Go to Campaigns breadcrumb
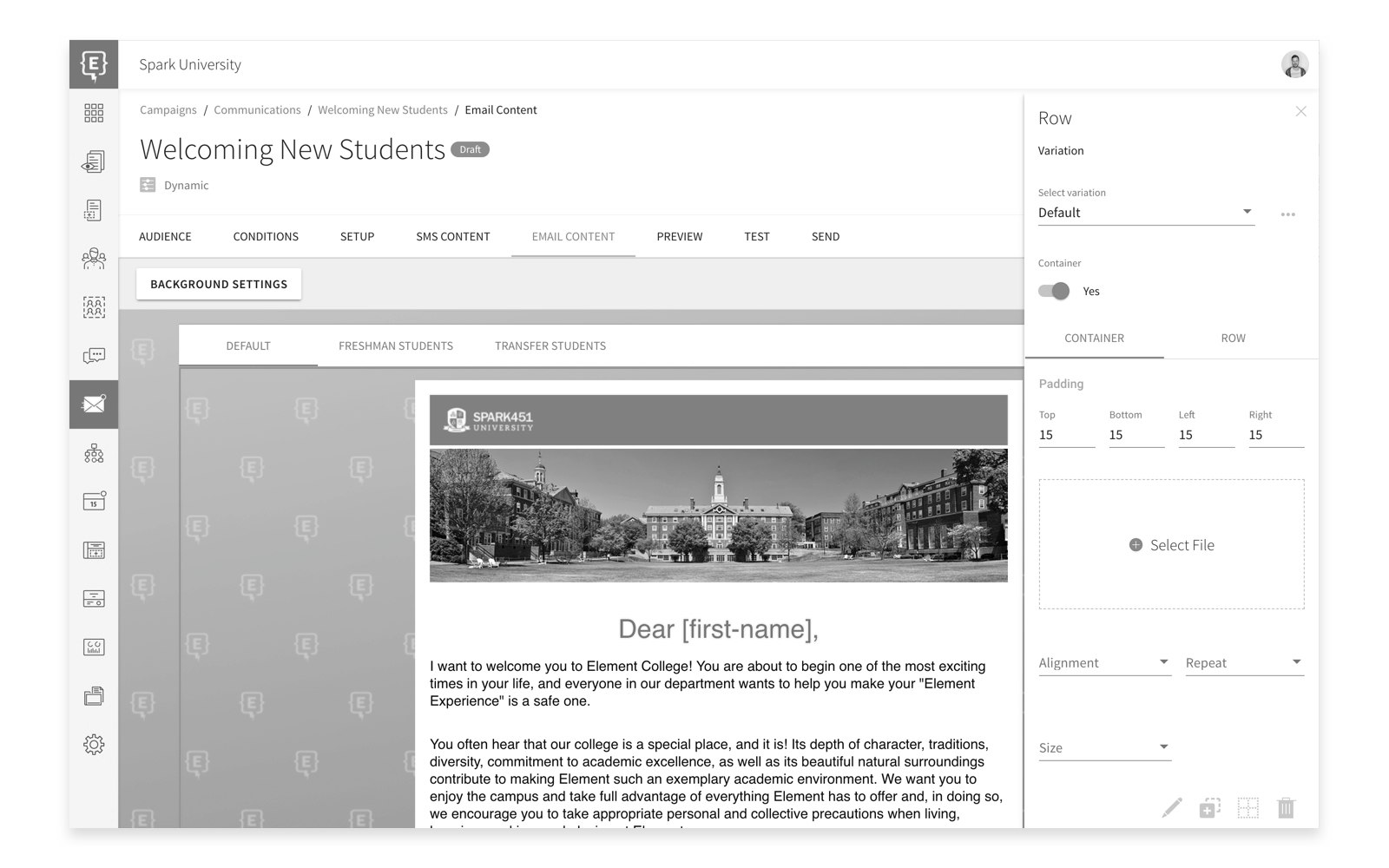Screen dimensions: 1389x868 coord(168,110)
